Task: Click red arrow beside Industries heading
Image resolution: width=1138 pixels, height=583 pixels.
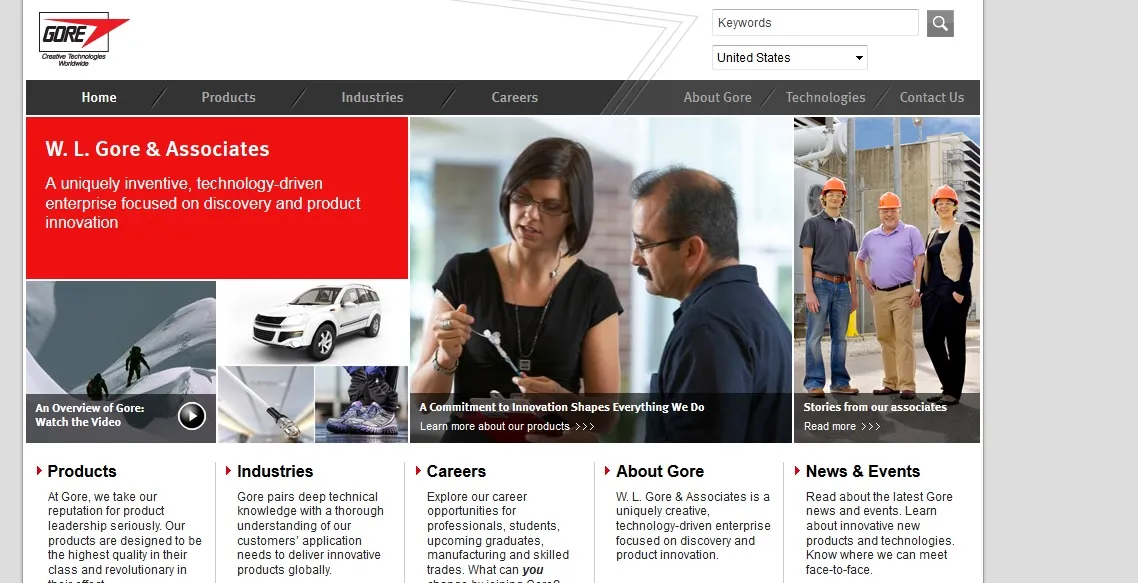Action: tap(229, 471)
